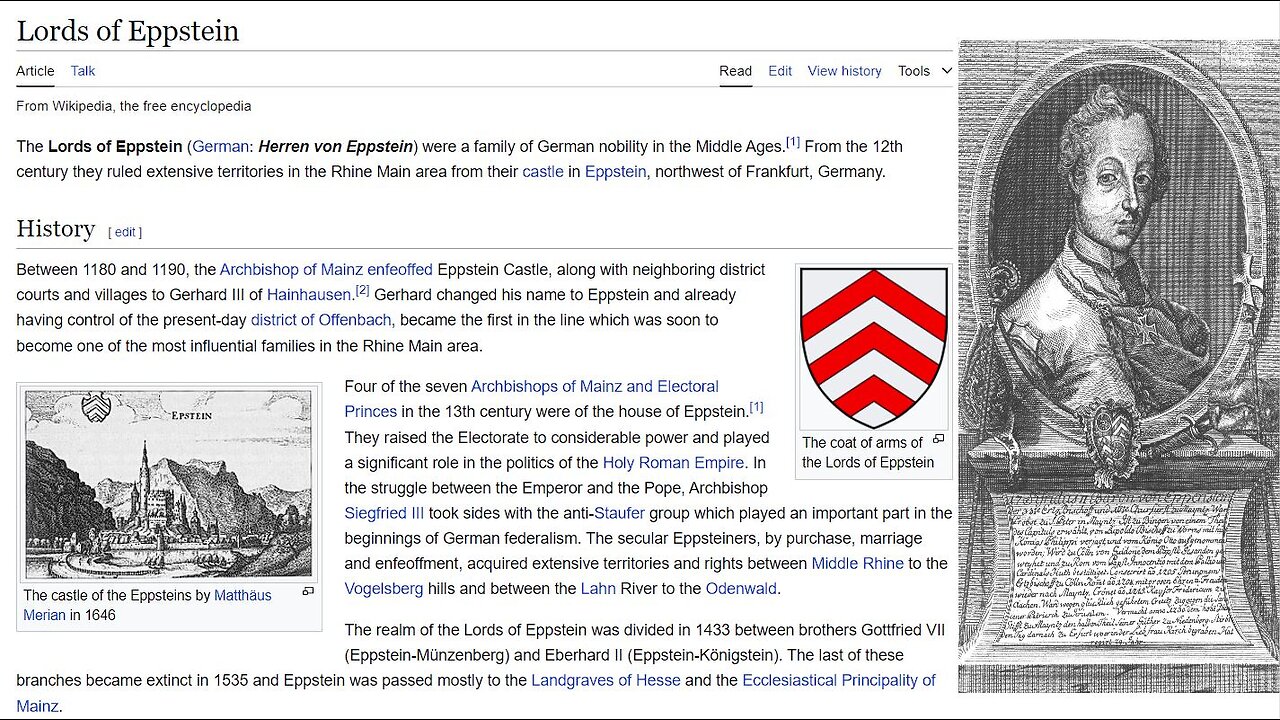Follow the Staufer link
The image size is (1280, 720).
[x=620, y=513]
